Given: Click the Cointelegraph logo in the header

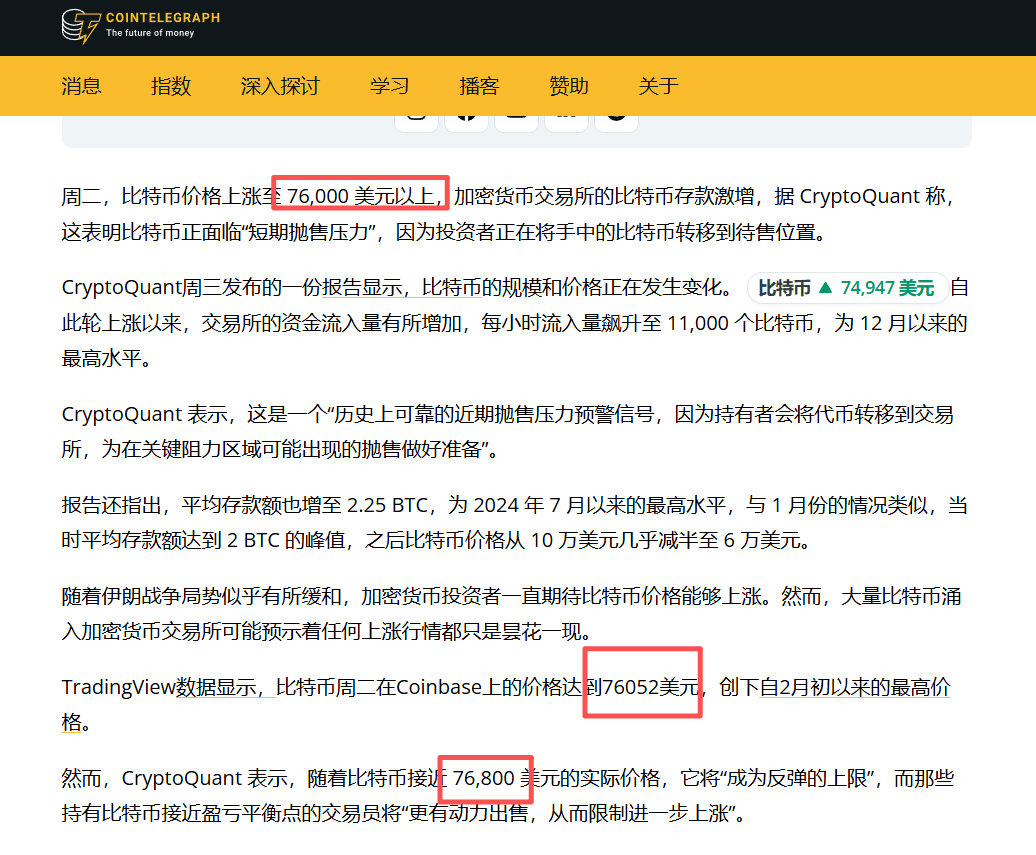Looking at the screenshot, I should click(x=140, y=25).
